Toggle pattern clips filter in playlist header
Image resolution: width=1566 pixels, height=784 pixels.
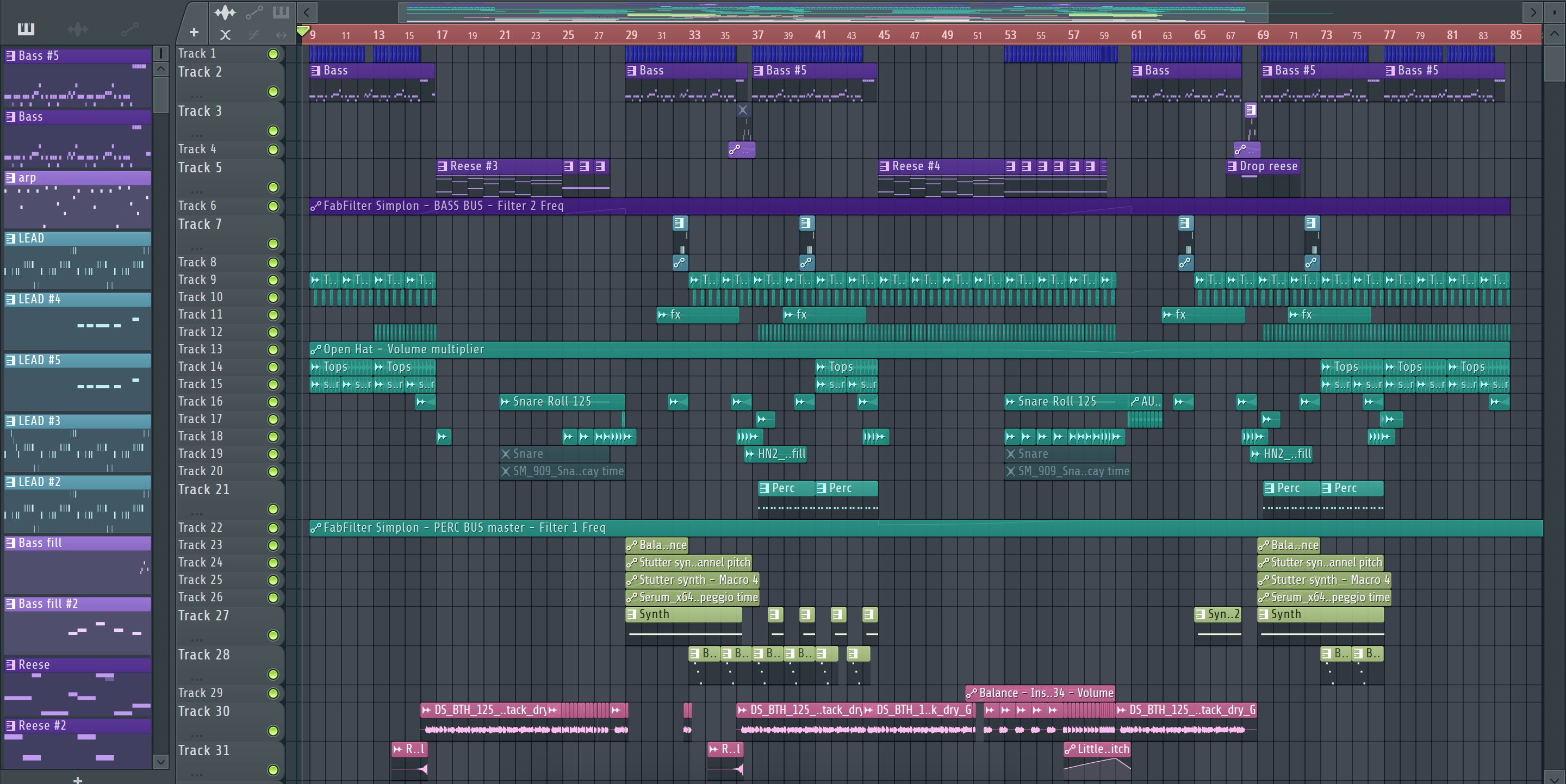coord(281,12)
